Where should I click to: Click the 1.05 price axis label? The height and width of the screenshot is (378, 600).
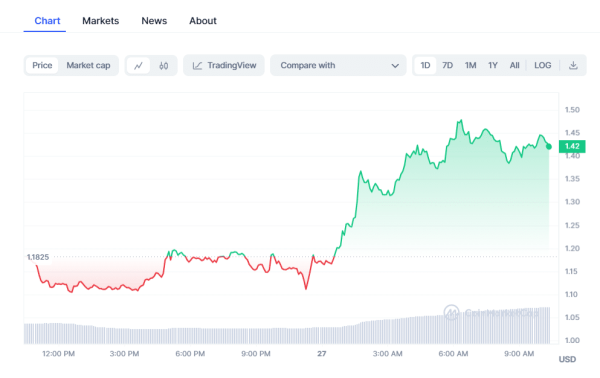tap(572, 317)
